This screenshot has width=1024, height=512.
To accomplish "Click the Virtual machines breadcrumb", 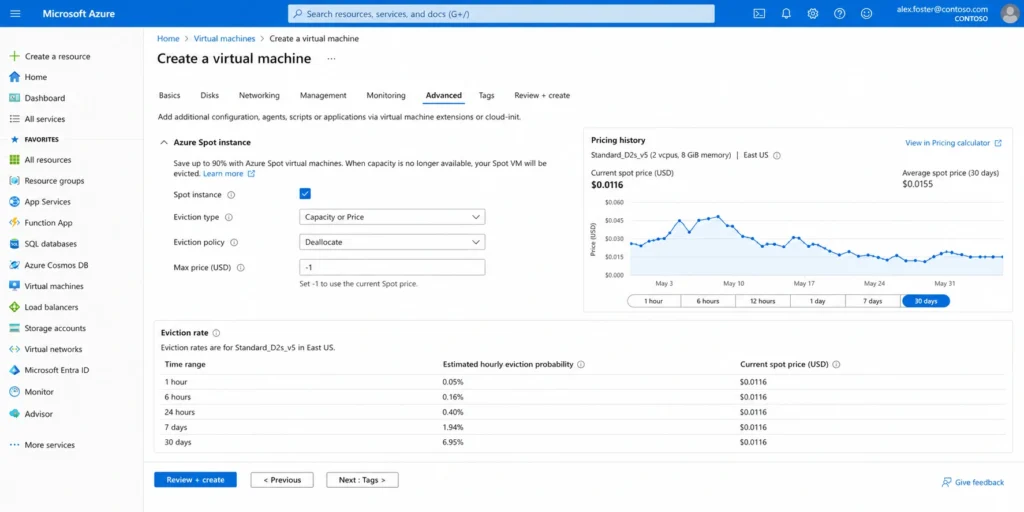I will point(224,39).
